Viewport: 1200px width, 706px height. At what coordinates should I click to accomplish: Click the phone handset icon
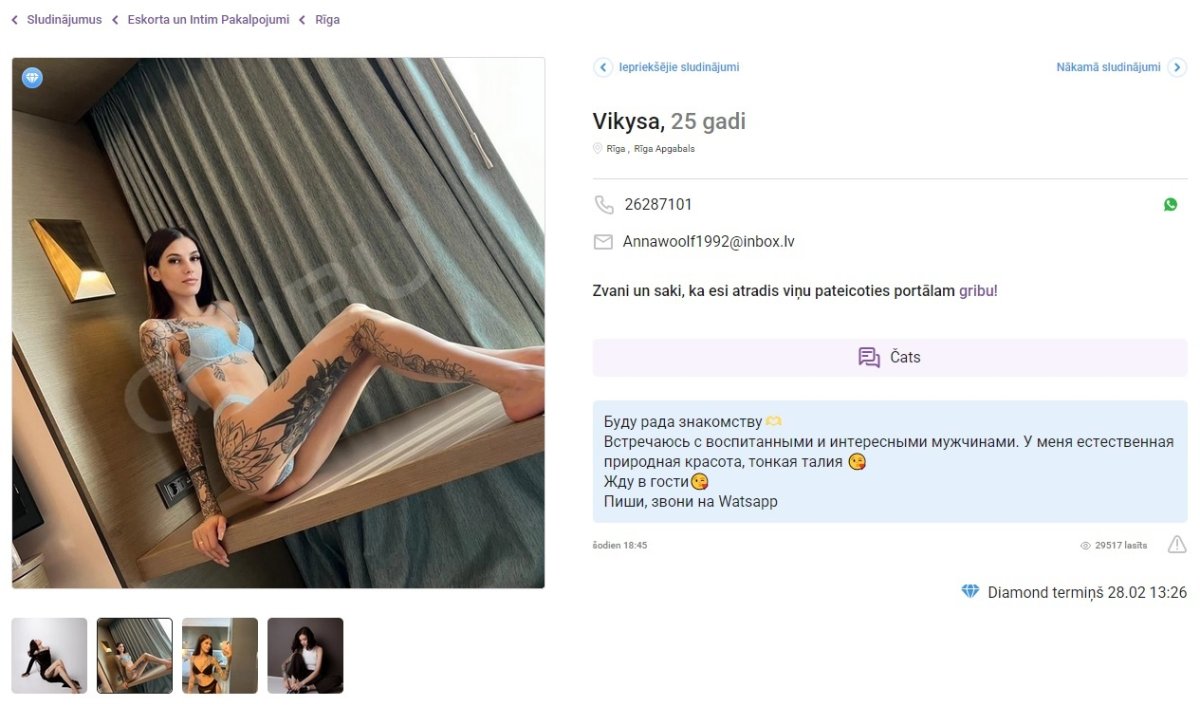coord(604,205)
